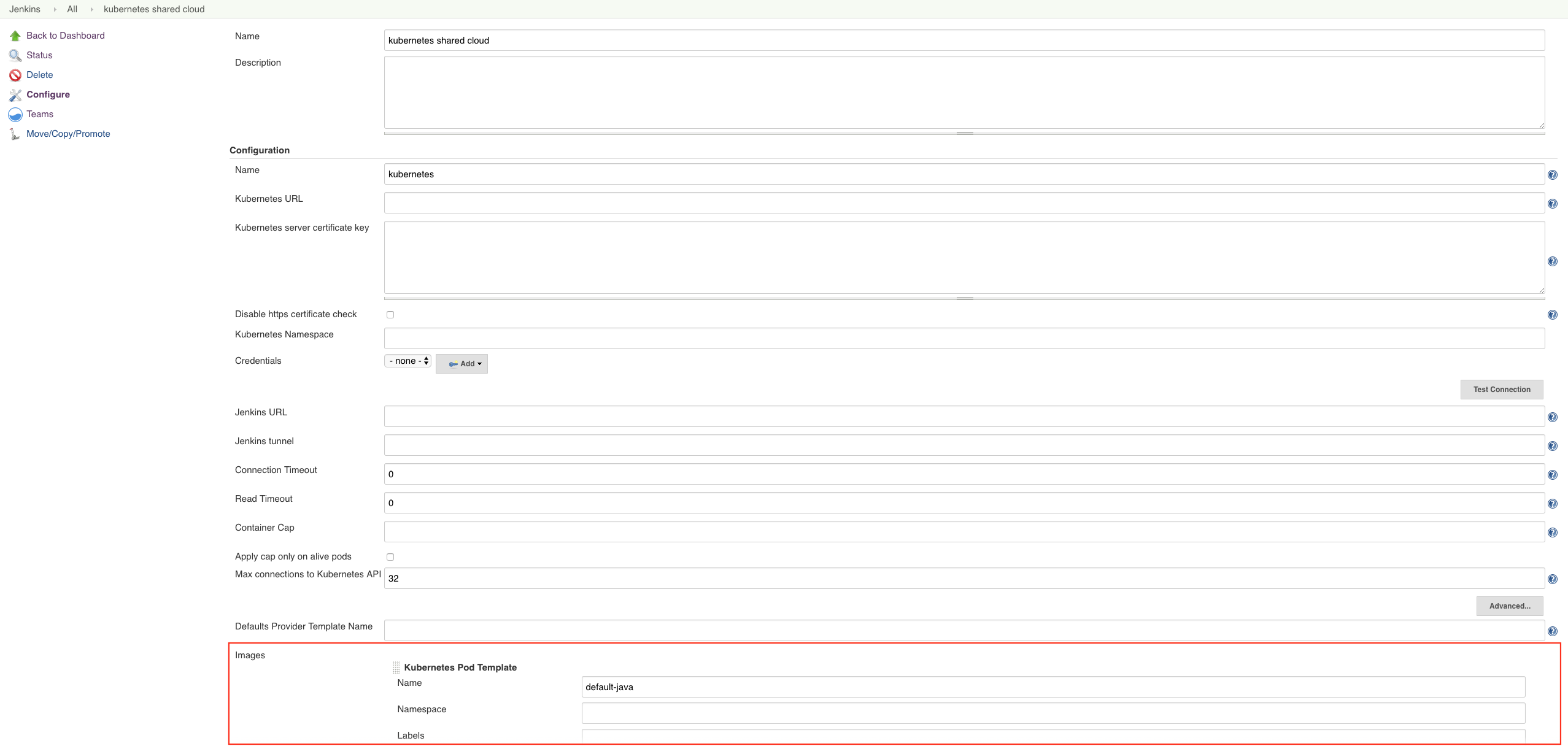This screenshot has height=746, width=1568.
Task: Open help for Container Cap field
Action: tap(1553, 533)
